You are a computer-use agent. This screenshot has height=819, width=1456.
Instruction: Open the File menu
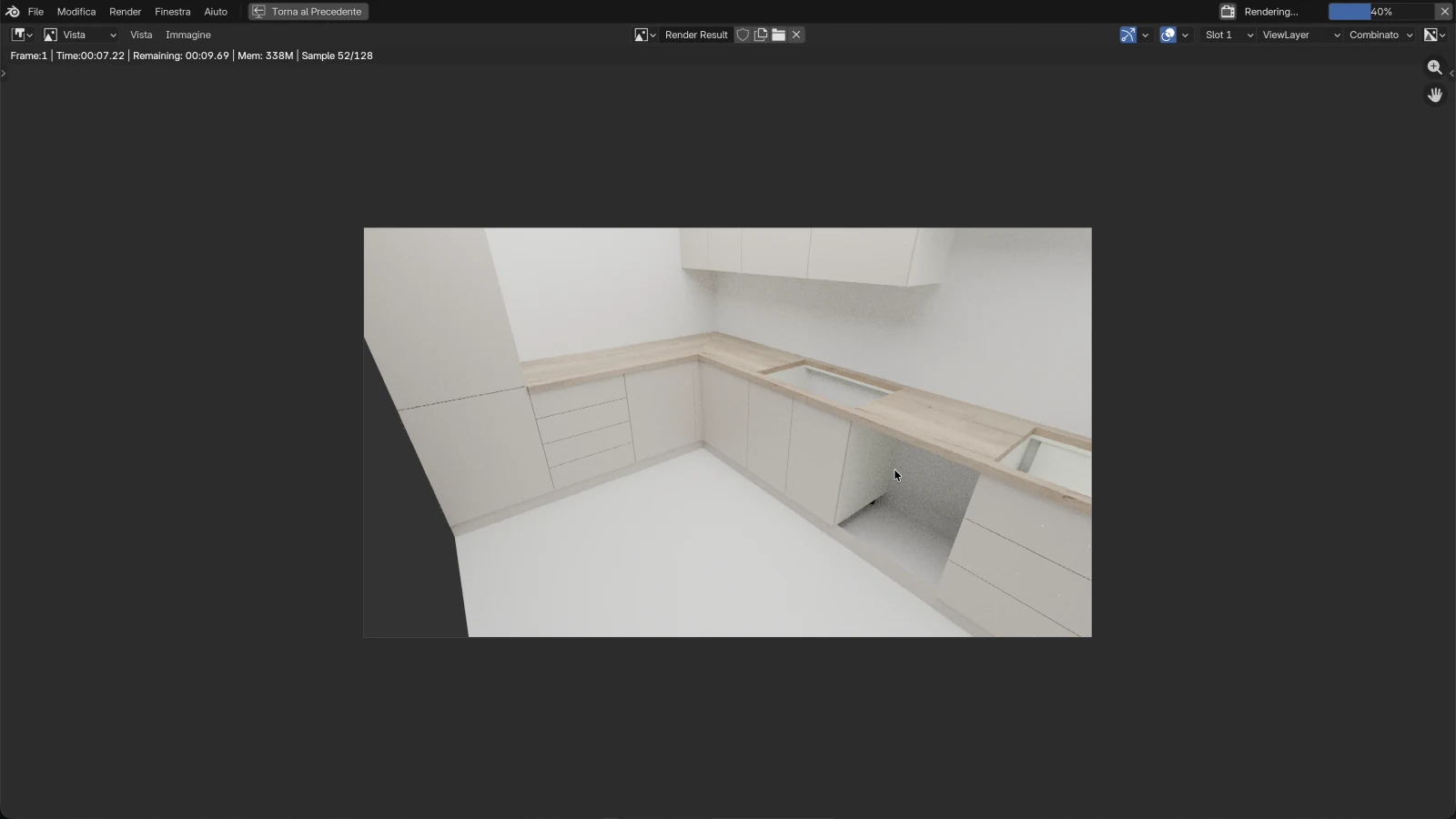35,12
